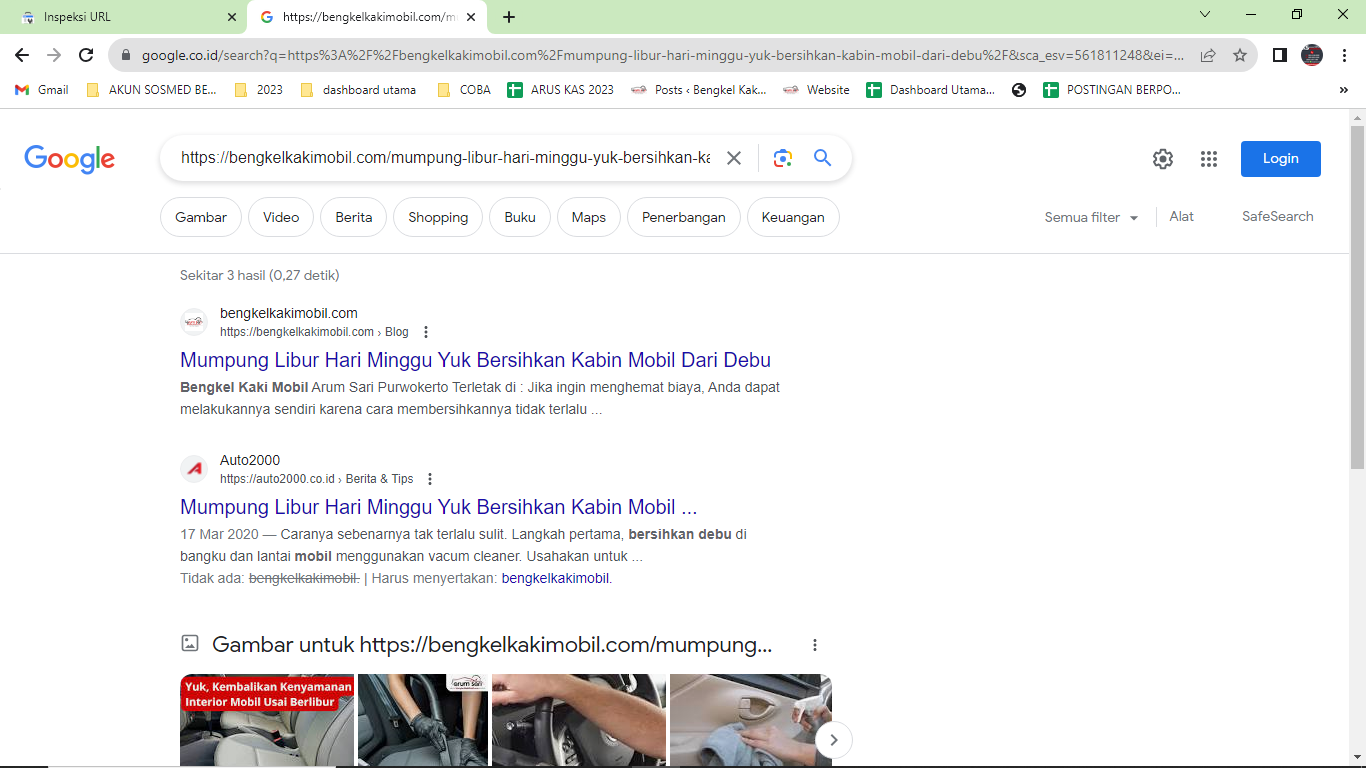The width and height of the screenshot is (1366, 768).
Task: Click the page vertical scrollbar
Action: (1357, 297)
